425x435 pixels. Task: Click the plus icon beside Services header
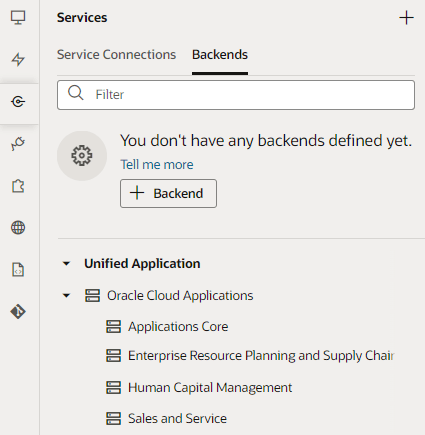point(406,18)
